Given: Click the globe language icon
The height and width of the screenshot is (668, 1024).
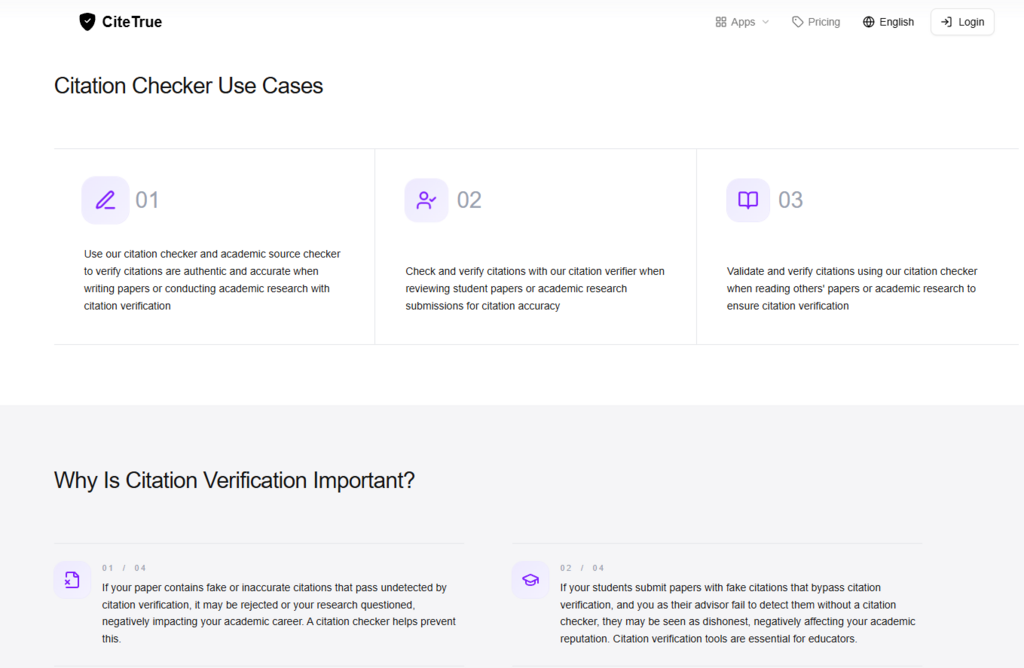Looking at the screenshot, I should pos(868,22).
